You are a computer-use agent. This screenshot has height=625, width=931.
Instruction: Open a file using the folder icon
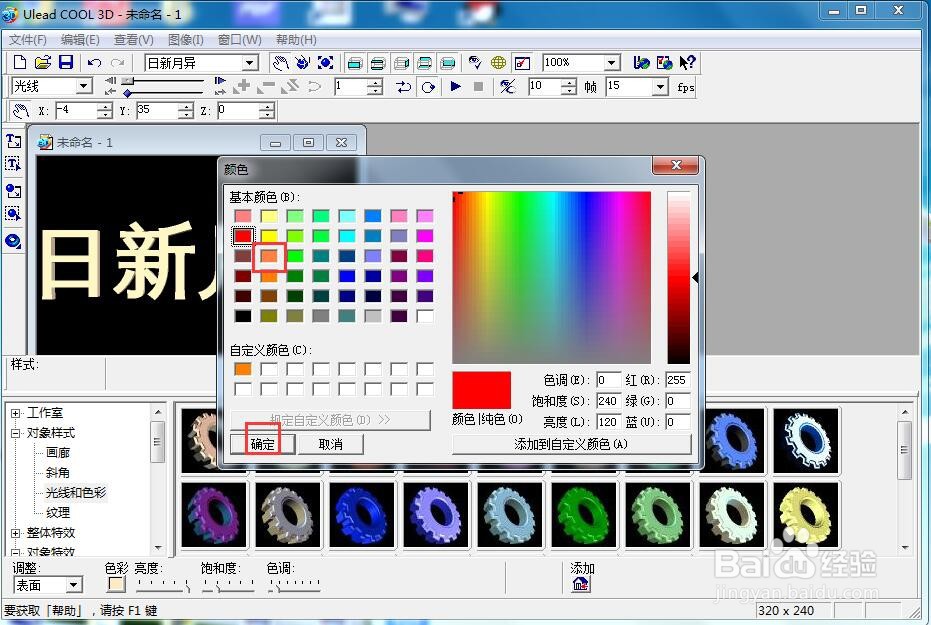pos(43,62)
